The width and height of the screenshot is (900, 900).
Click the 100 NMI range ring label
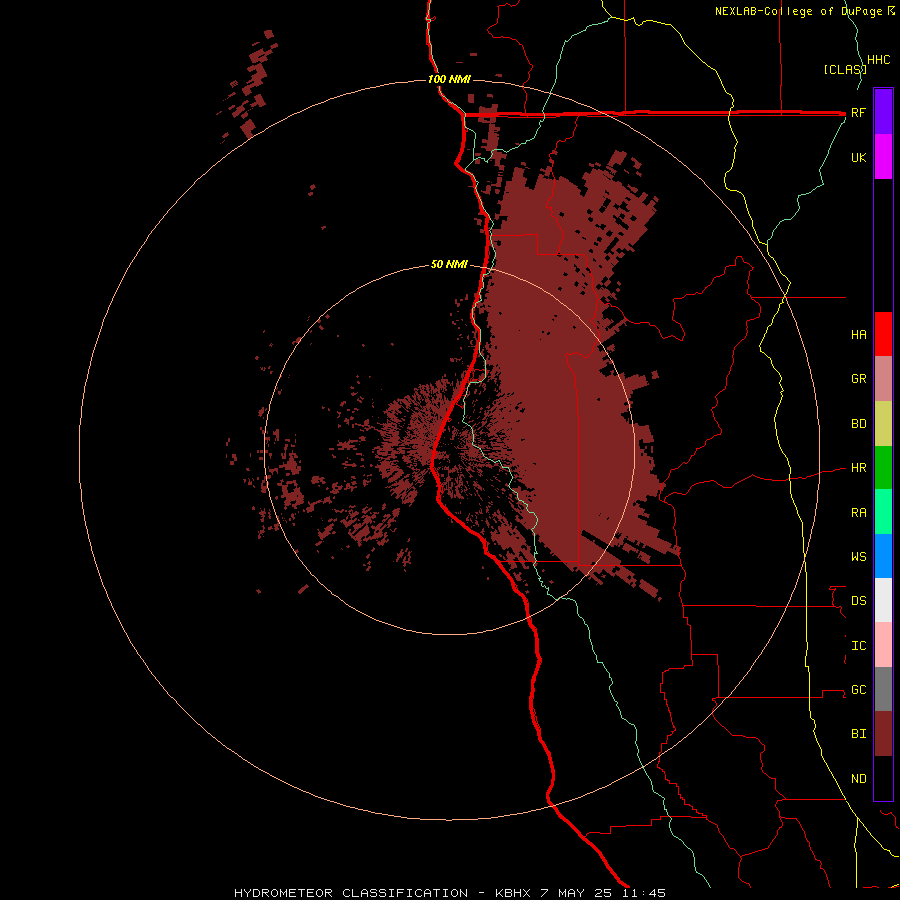point(449,79)
